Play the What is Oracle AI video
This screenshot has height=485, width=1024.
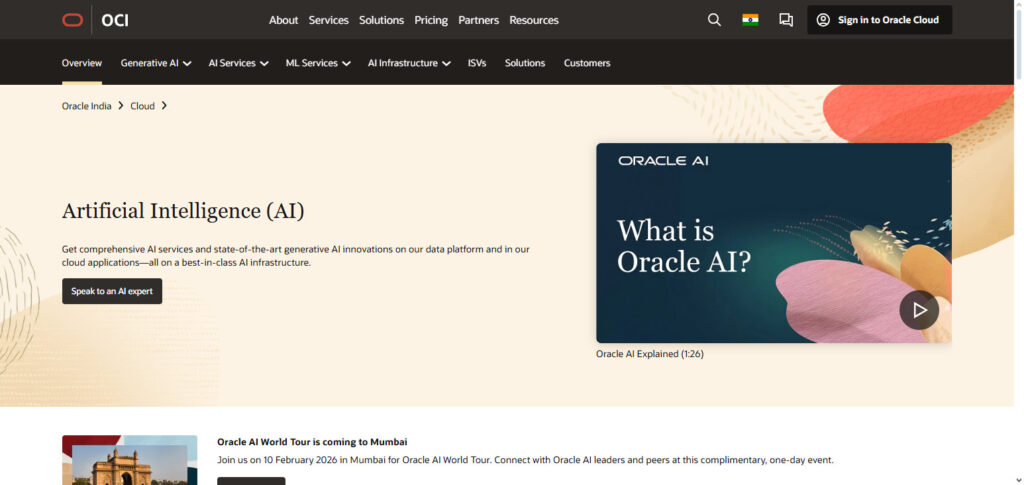coord(919,310)
